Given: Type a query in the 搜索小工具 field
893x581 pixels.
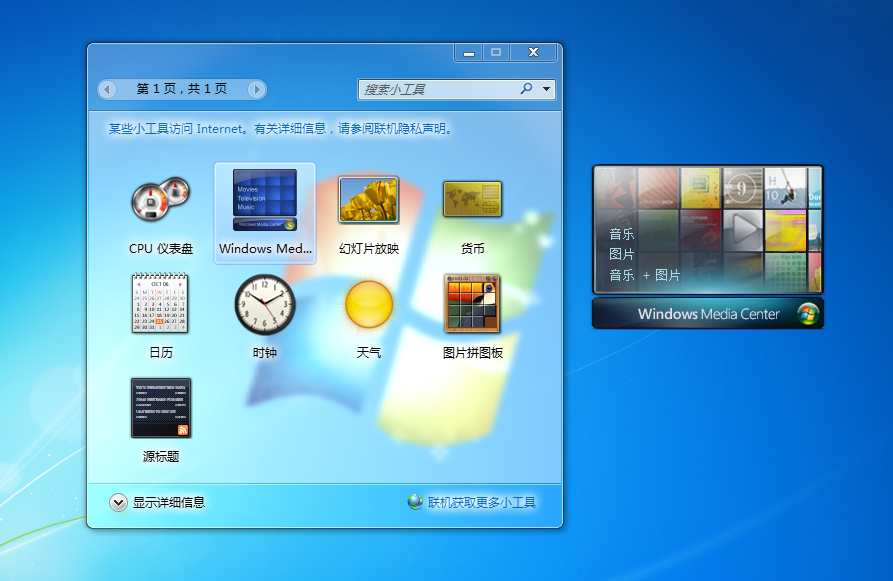Looking at the screenshot, I should coord(440,90).
